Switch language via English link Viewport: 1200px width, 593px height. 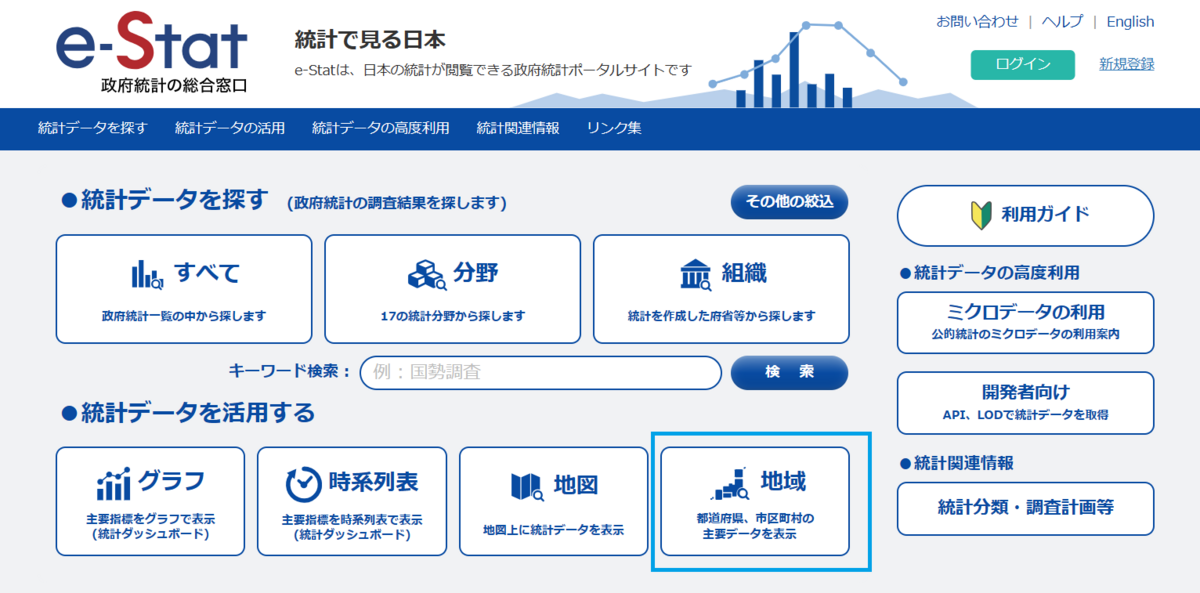pyautogui.click(x=1130, y=21)
